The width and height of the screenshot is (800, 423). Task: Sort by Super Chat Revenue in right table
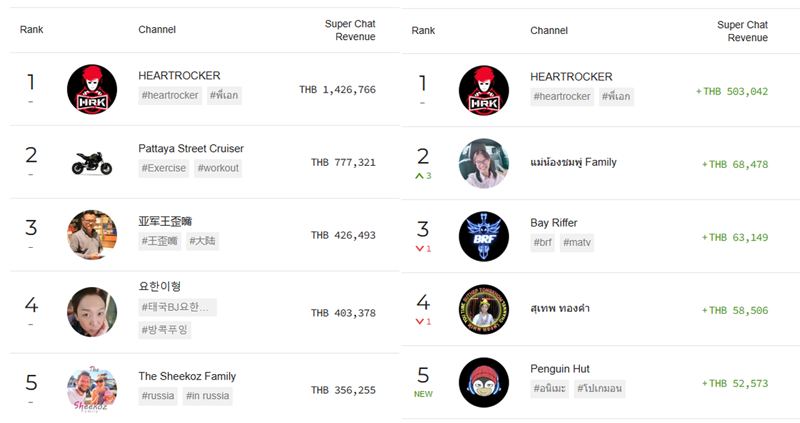click(x=742, y=31)
